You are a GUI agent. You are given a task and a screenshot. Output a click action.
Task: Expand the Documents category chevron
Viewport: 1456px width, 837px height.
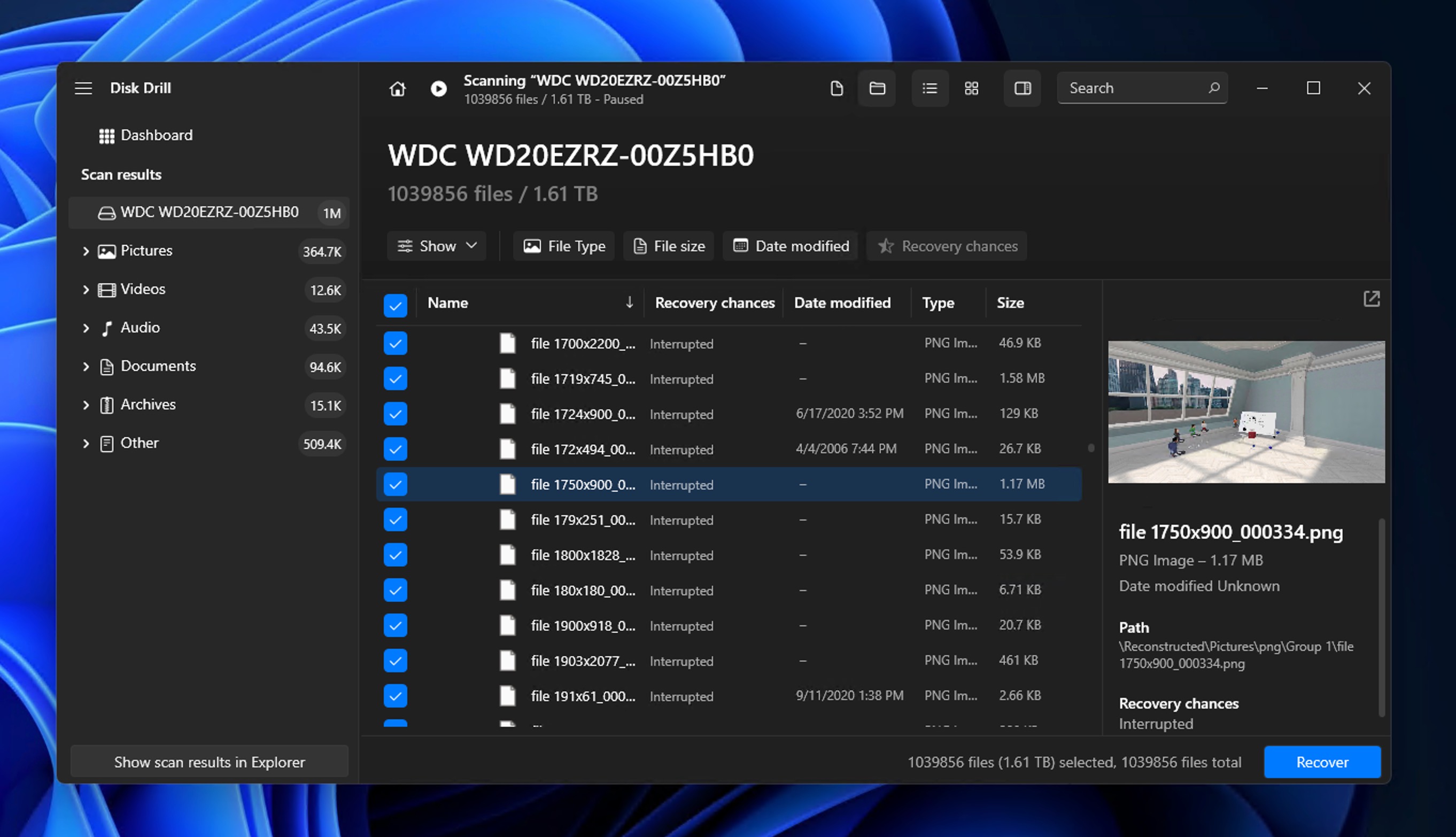(x=86, y=367)
